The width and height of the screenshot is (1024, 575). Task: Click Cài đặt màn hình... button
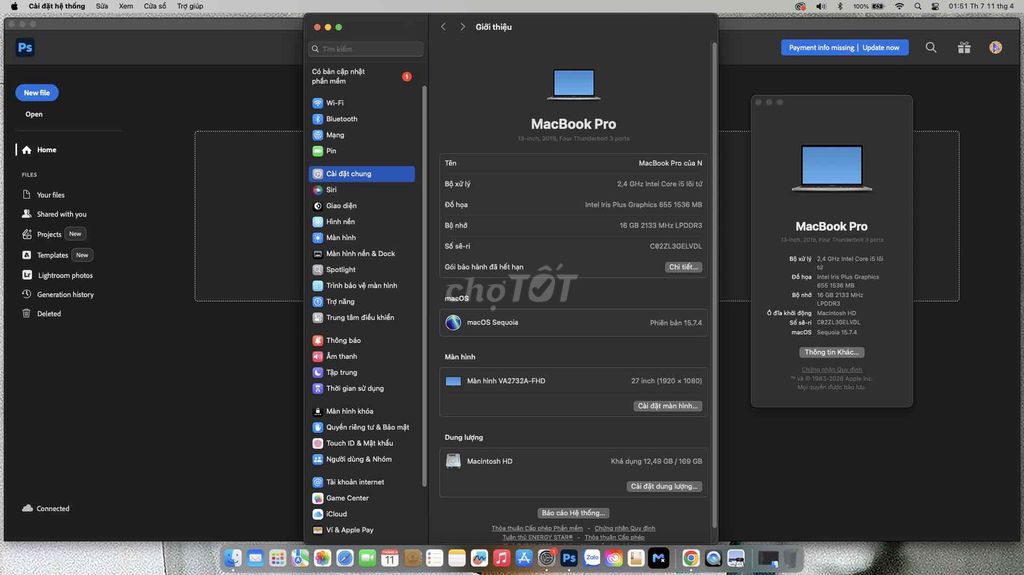click(x=667, y=406)
